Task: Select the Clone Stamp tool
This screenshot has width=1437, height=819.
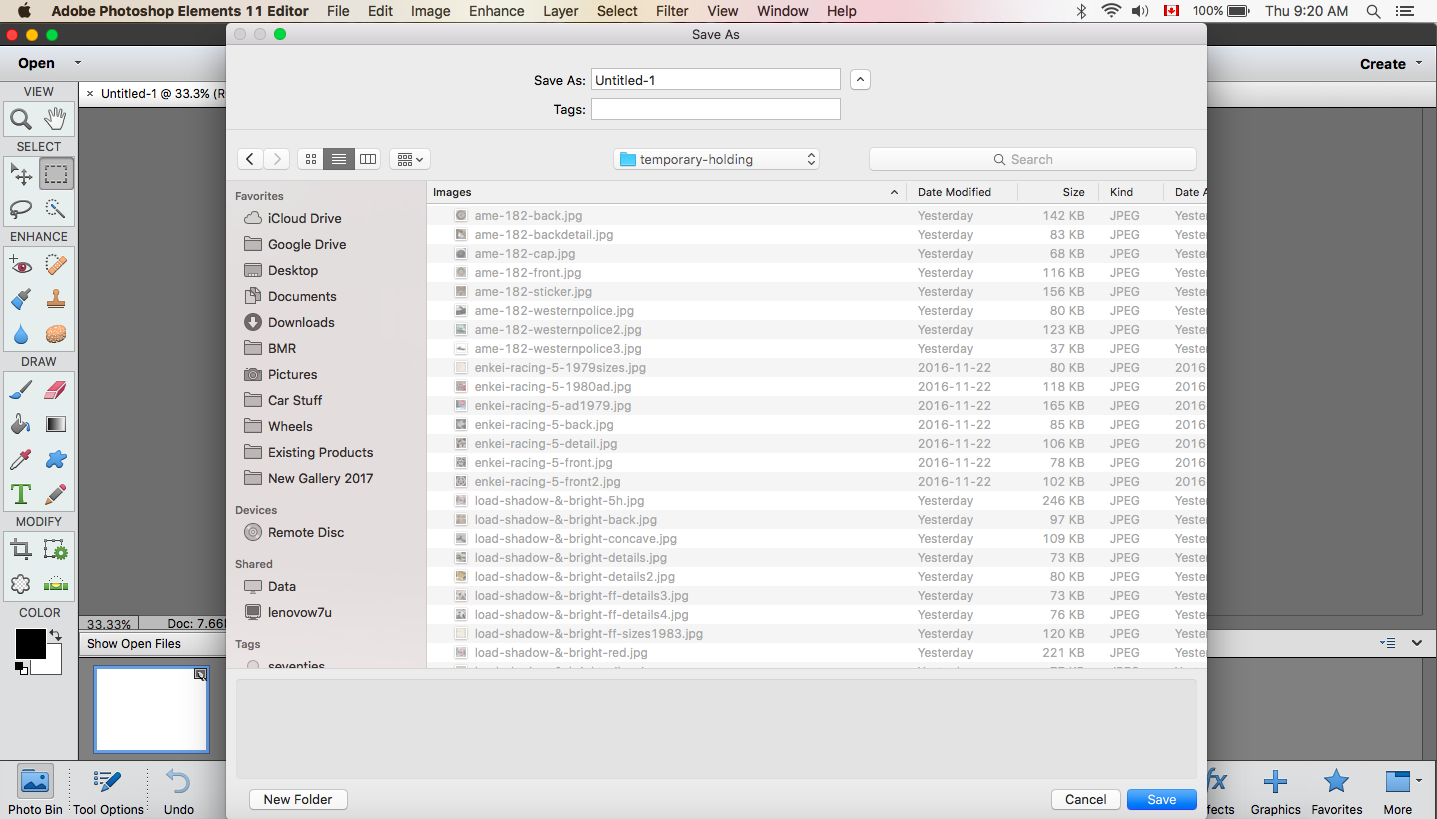Action: [56, 299]
